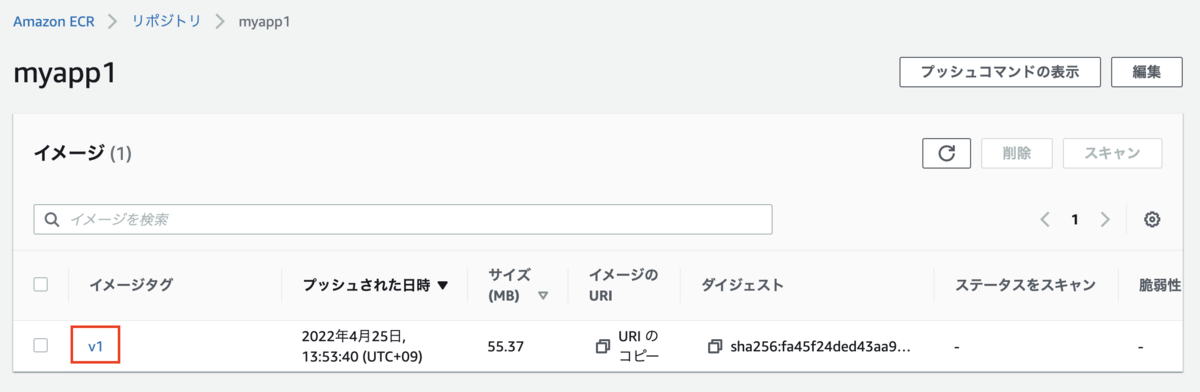Copy the sha256 digest icon

point(714,346)
